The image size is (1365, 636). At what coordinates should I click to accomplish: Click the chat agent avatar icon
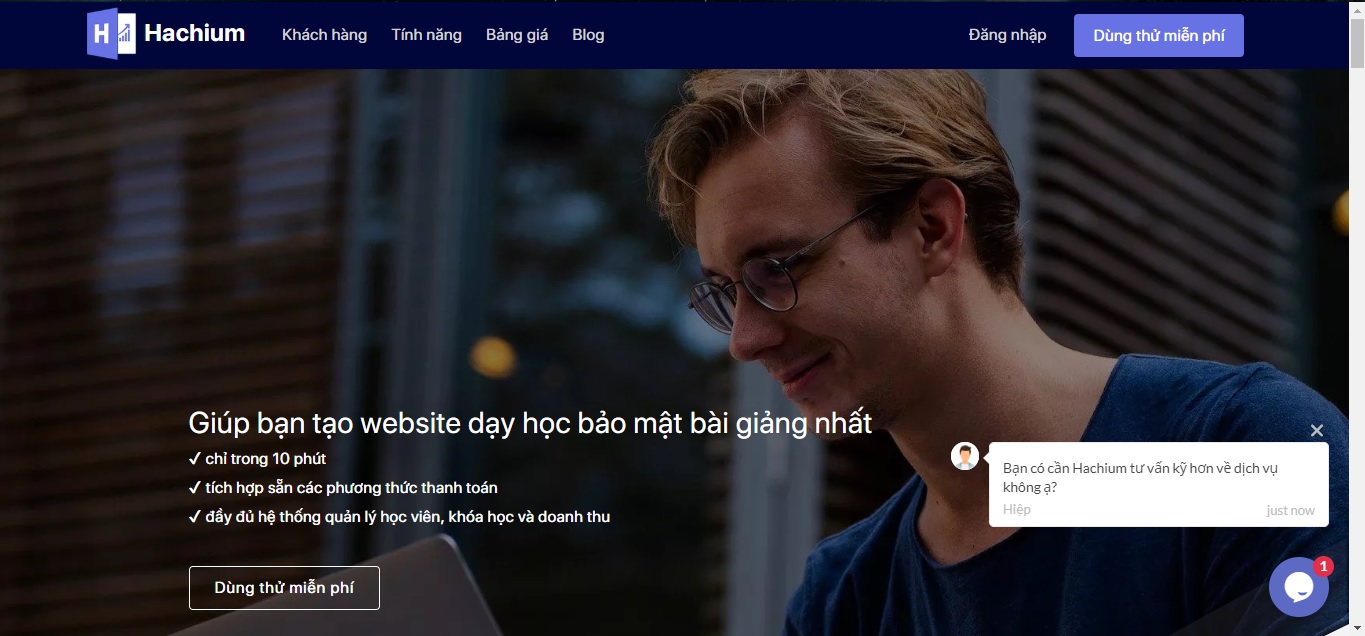[965, 456]
